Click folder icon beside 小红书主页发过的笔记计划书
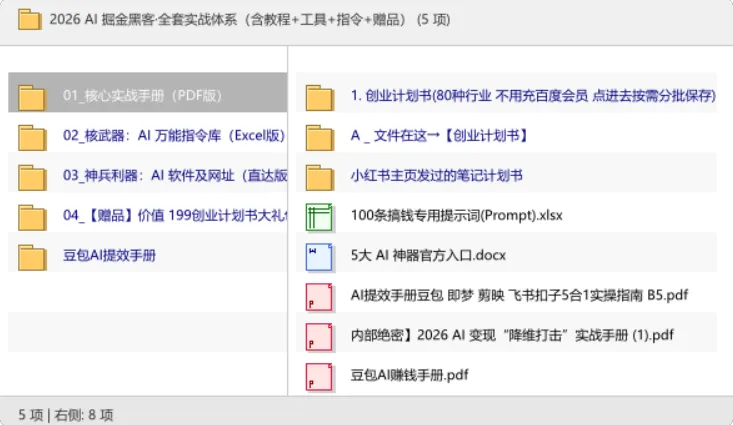Image resolution: width=733 pixels, height=425 pixels. point(320,178)
